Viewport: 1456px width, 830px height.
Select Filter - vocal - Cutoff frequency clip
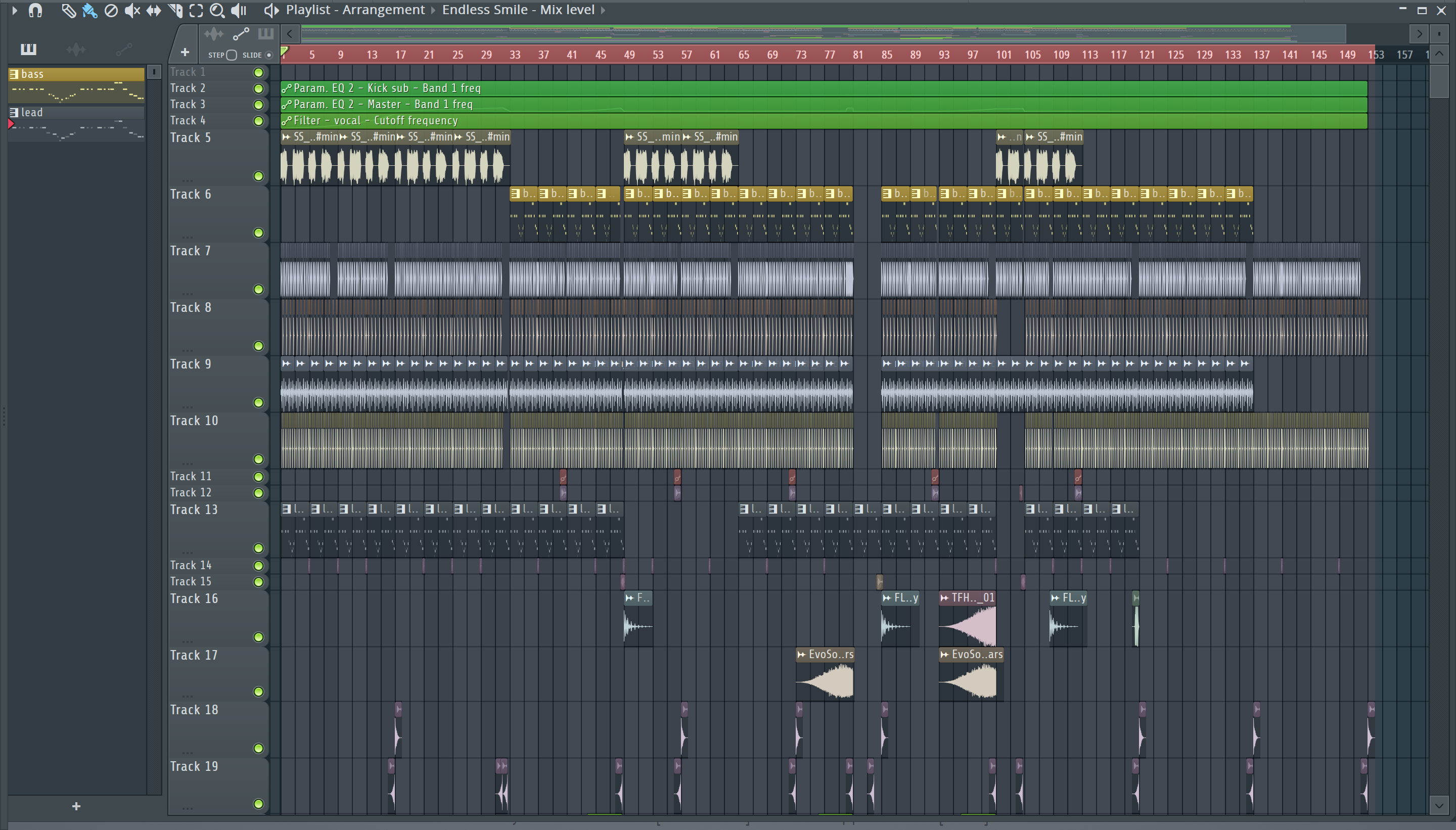(x=824, y=120)
